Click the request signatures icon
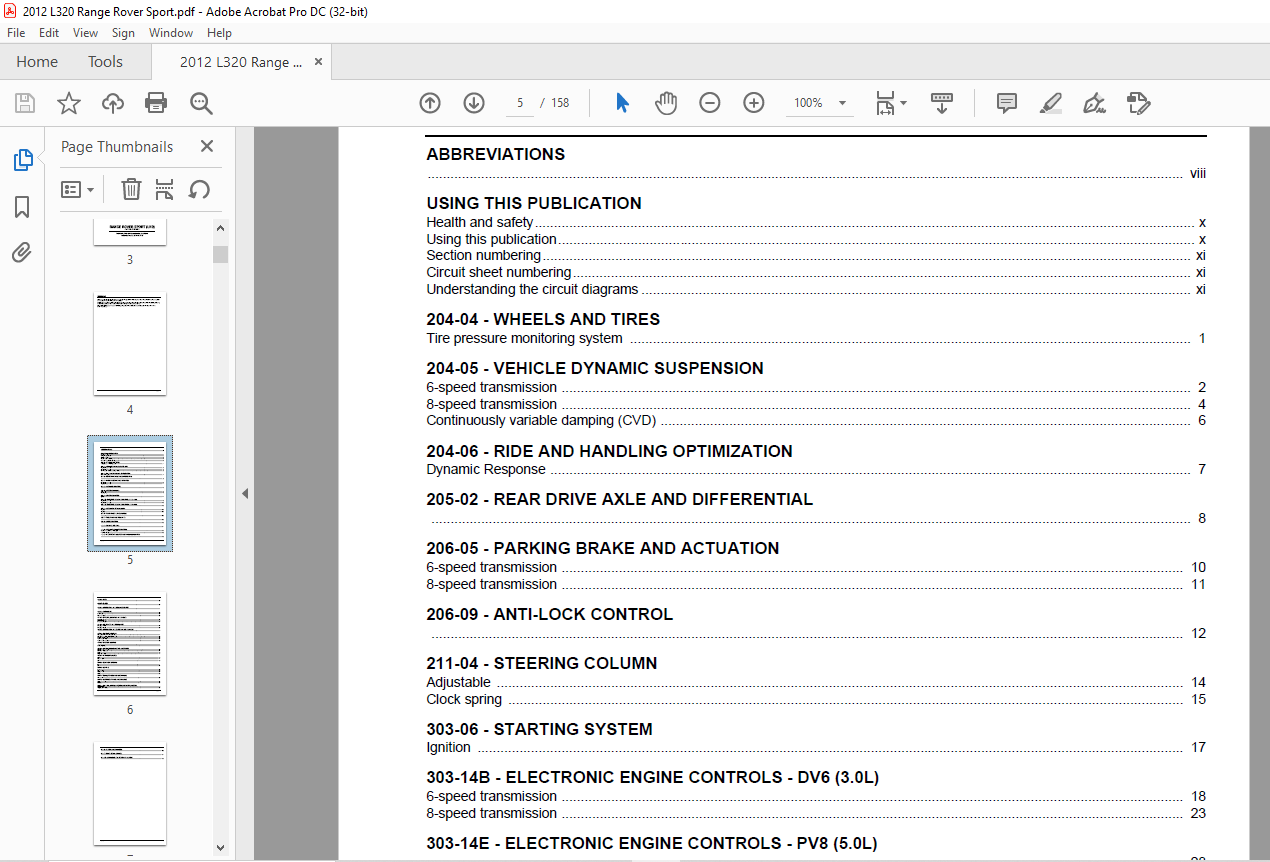 1138,103
